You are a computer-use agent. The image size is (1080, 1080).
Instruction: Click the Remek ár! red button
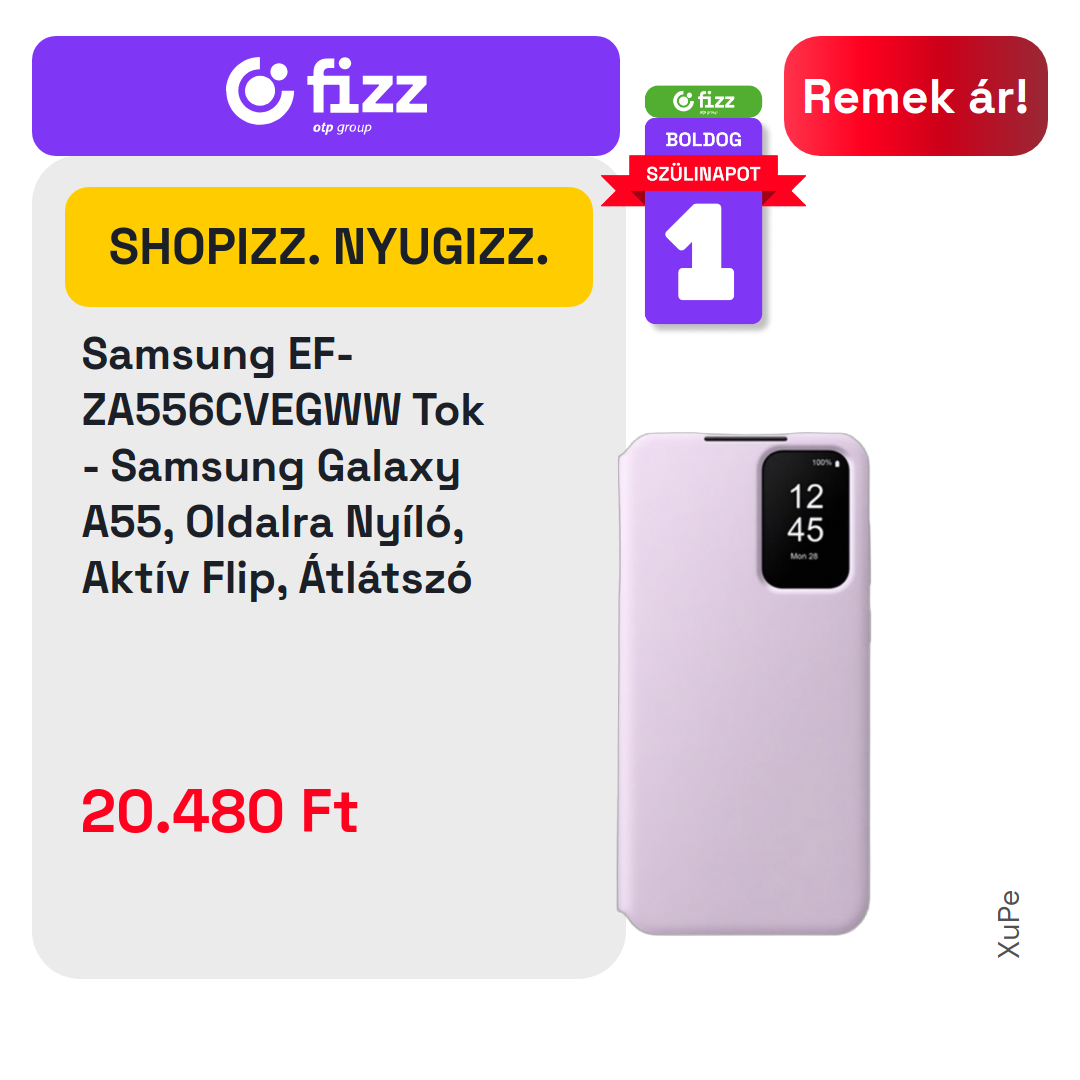coord(915,96)
